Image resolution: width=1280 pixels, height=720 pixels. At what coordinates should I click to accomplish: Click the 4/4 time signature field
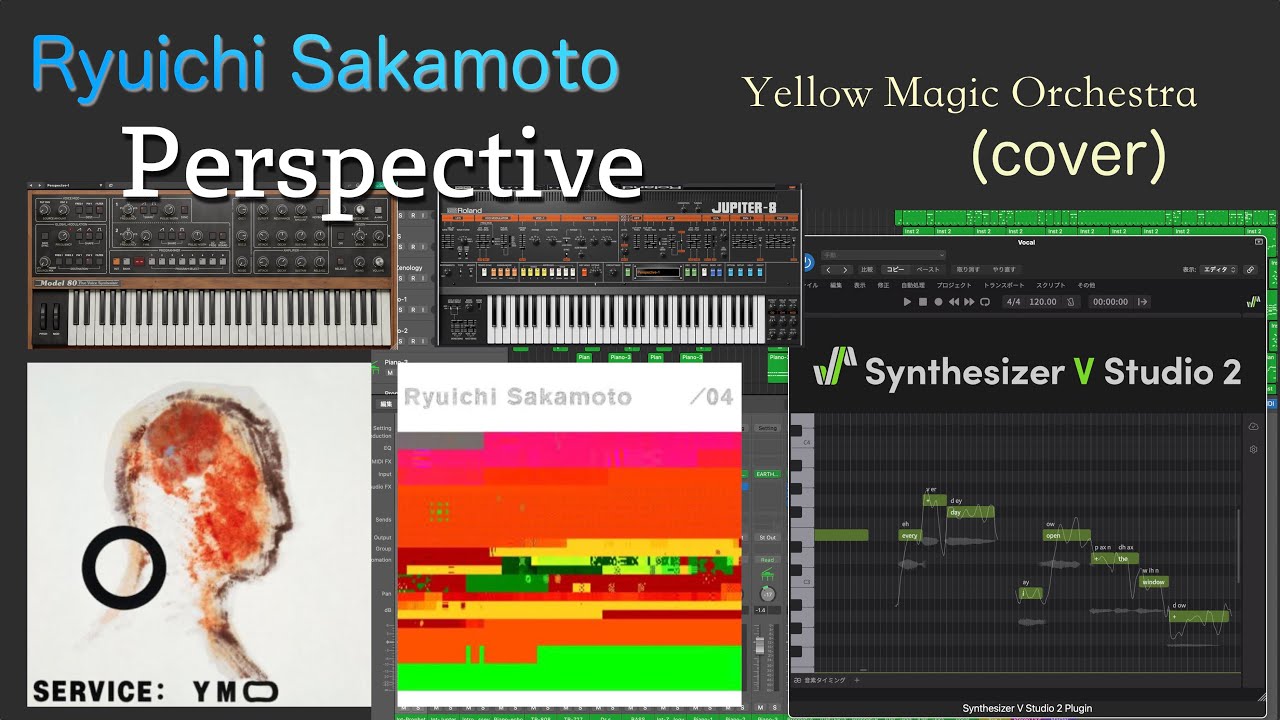coord(1014,302)
